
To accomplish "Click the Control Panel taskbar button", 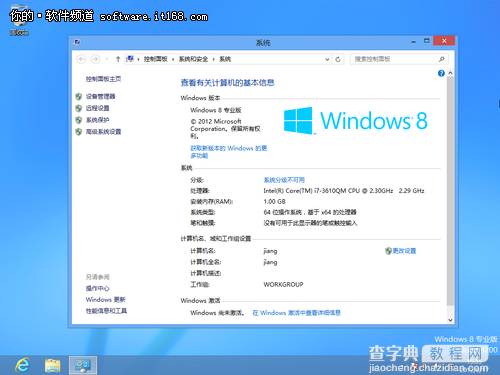I will pyautogui.click(x=83, y=365).
